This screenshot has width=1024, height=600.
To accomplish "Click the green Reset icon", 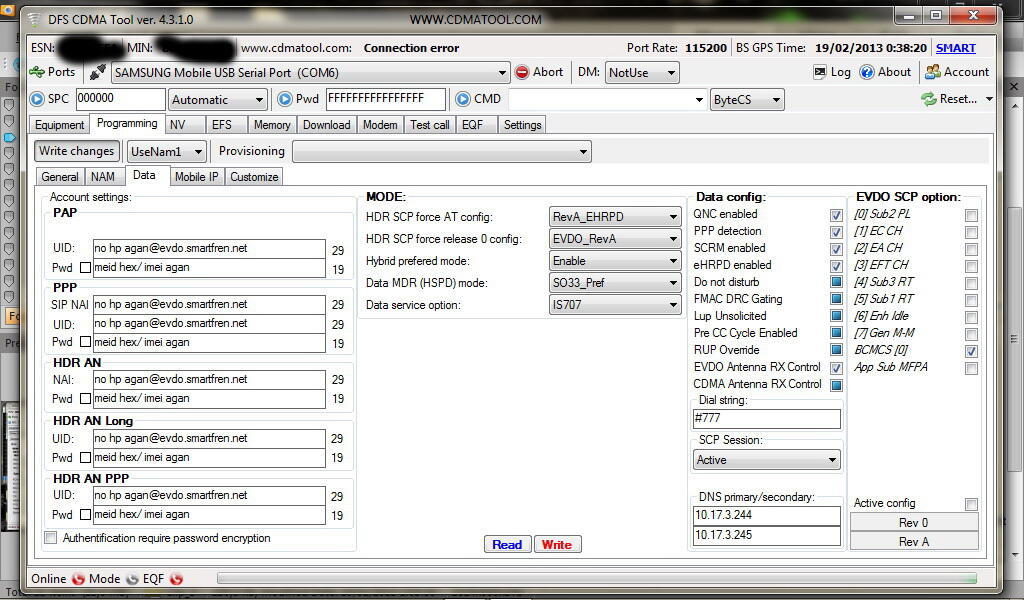I will click(929, 99).
